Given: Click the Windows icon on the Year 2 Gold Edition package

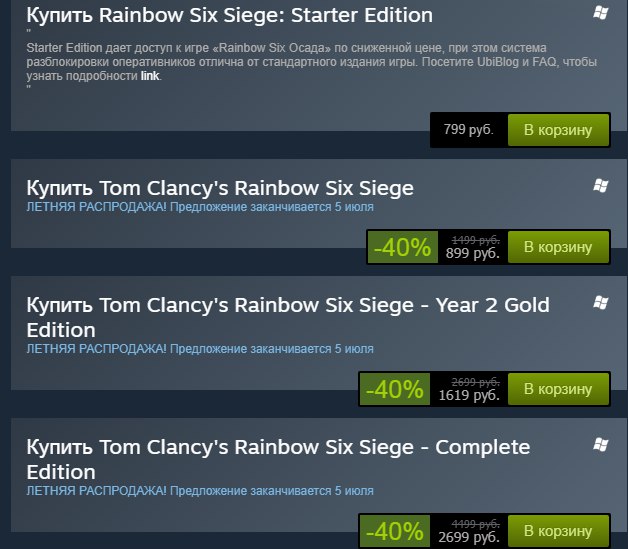Looking at the screenshot, I should [600, 303].
